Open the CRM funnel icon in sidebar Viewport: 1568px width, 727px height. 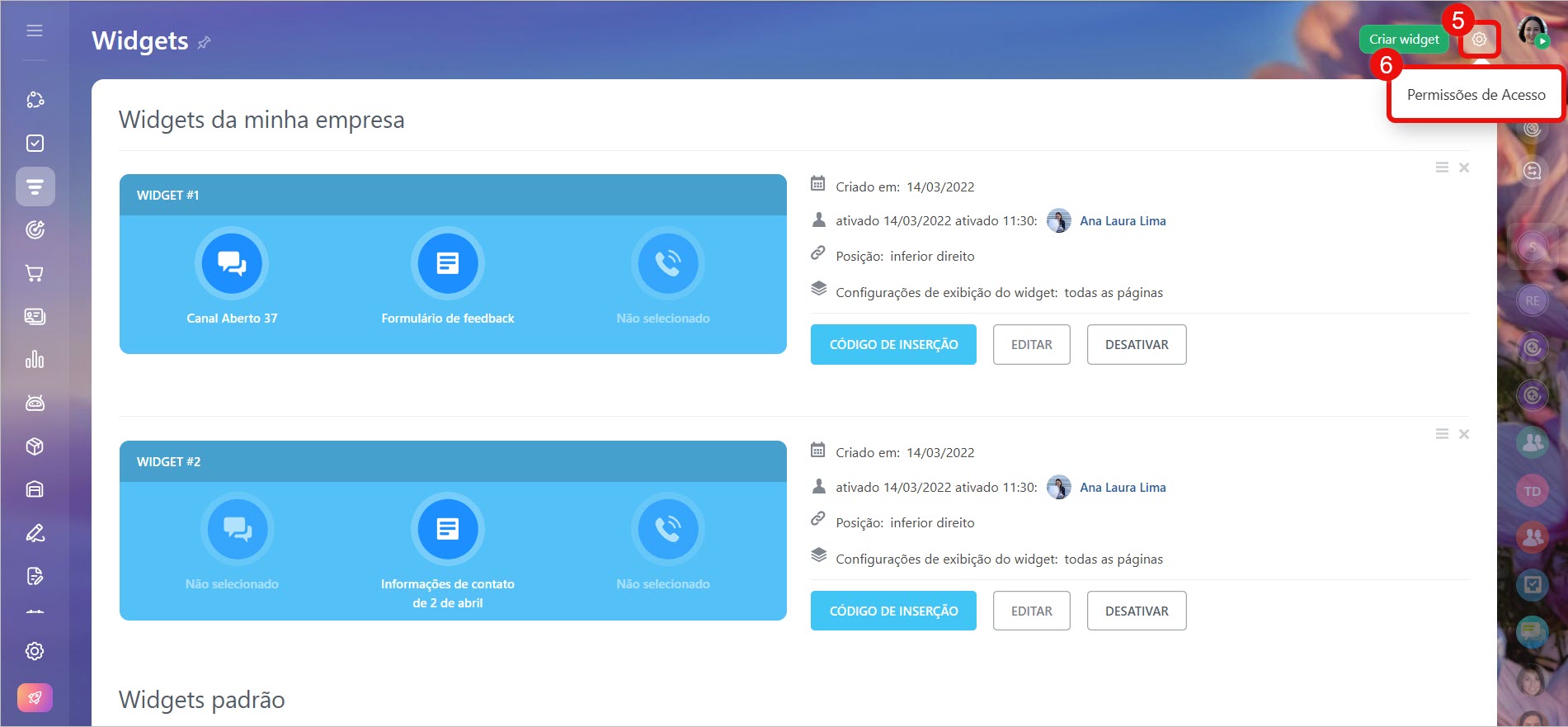pyautogui.click(x=35, y=187)
